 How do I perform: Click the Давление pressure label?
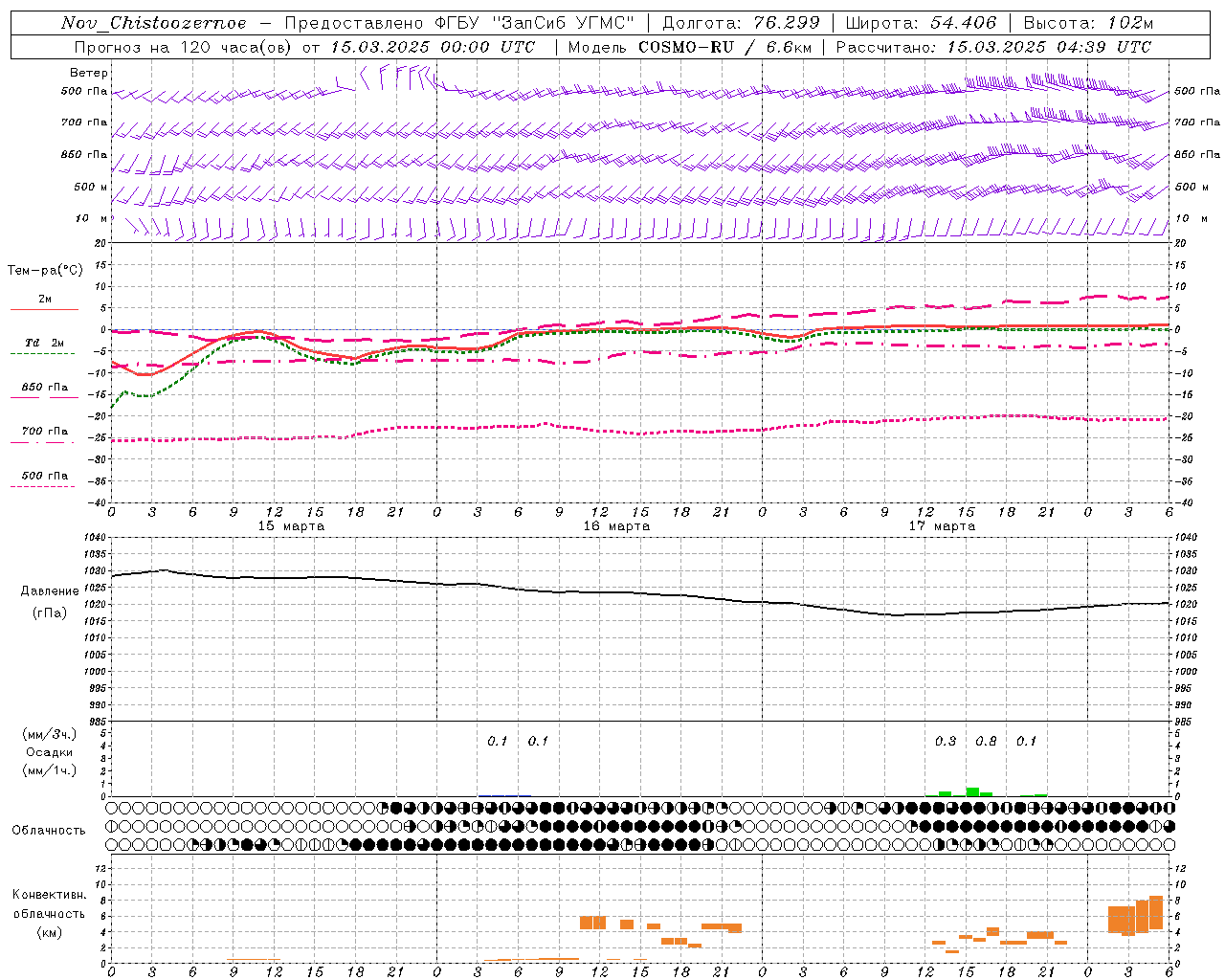pyautogui.click(x=50, y=591)
